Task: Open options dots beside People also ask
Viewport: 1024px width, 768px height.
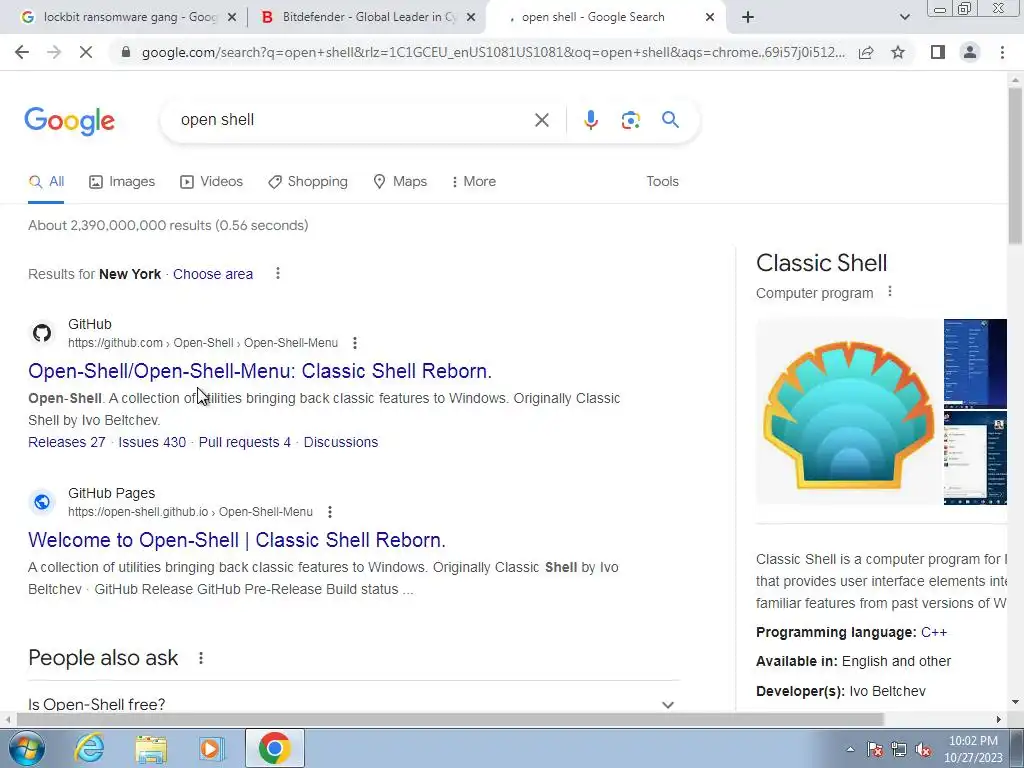Action: point(200,658)
